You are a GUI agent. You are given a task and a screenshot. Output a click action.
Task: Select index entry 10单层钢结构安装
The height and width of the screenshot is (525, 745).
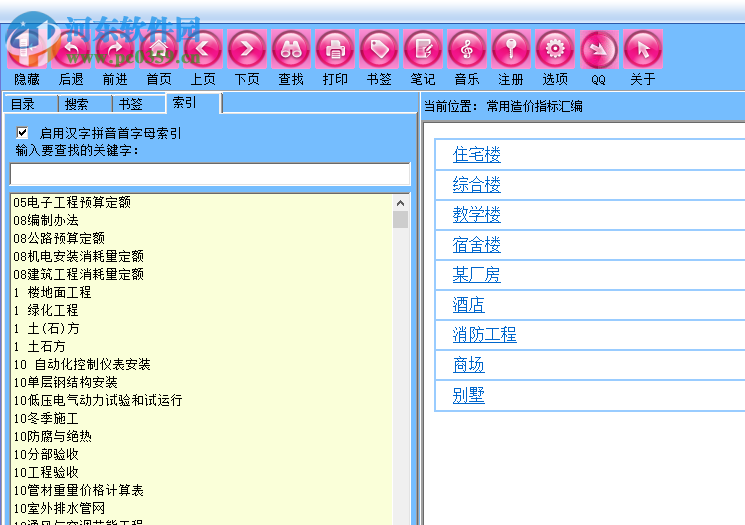tap(66, 383)
